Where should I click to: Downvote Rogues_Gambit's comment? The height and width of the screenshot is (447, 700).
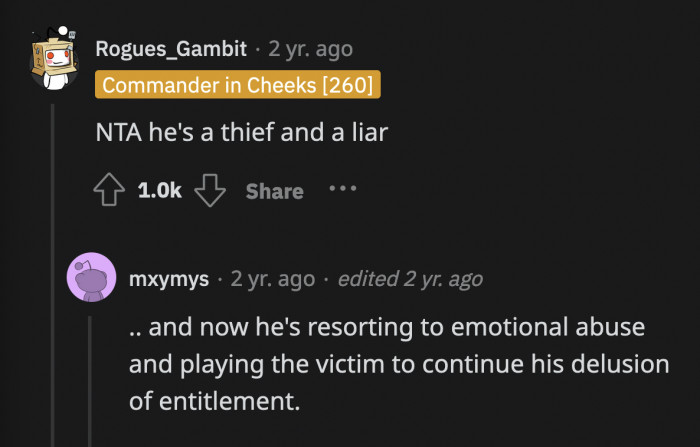tap(209, 191)
